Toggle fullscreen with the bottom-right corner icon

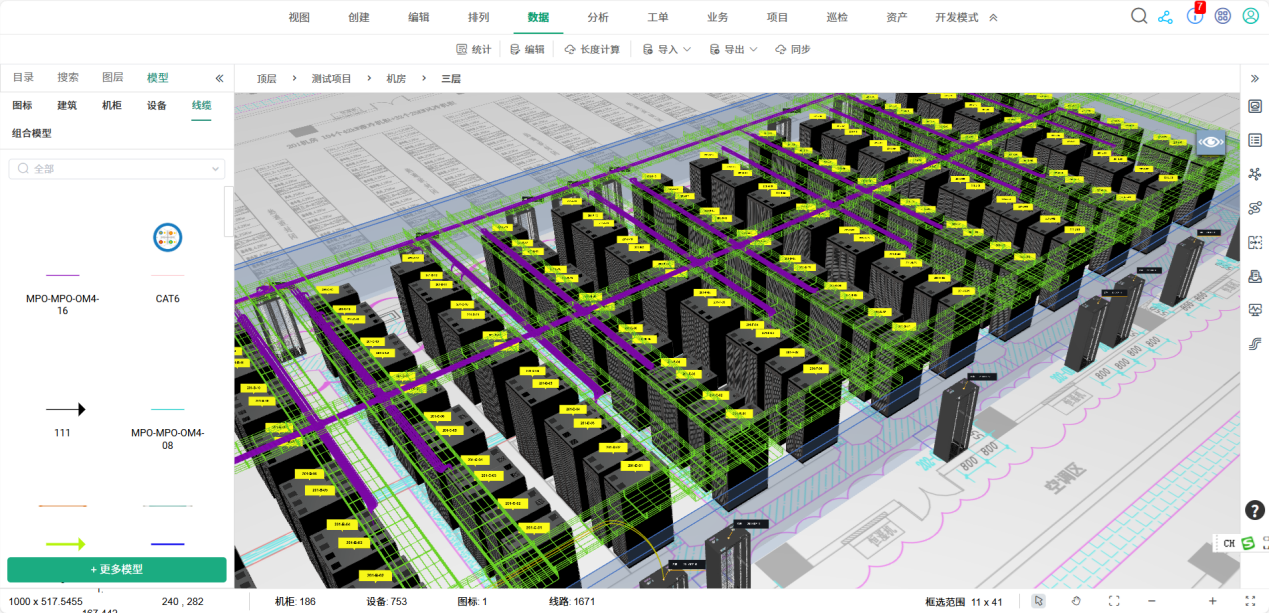[1248, 601]
